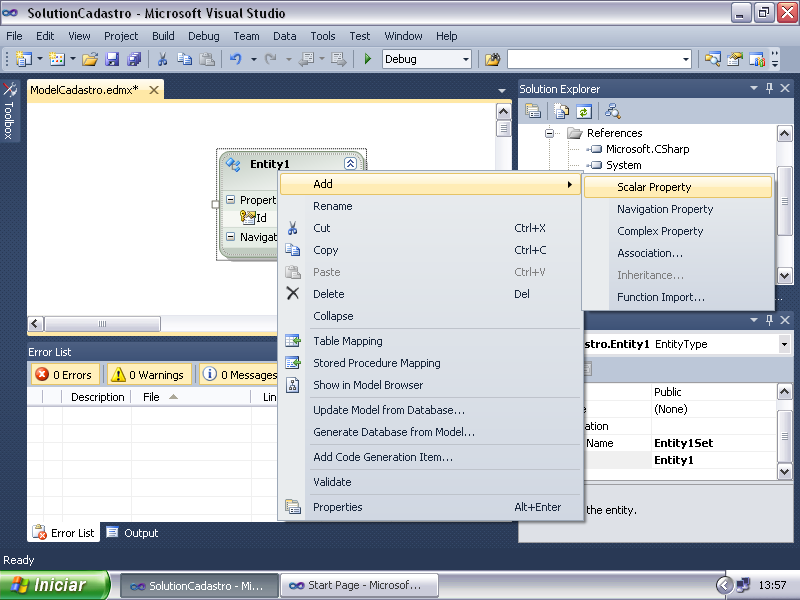Viewport: 800px width, 600px height.
Task: Click the Solution Explorer scroll down arrow
Action: tap(784, 276)
